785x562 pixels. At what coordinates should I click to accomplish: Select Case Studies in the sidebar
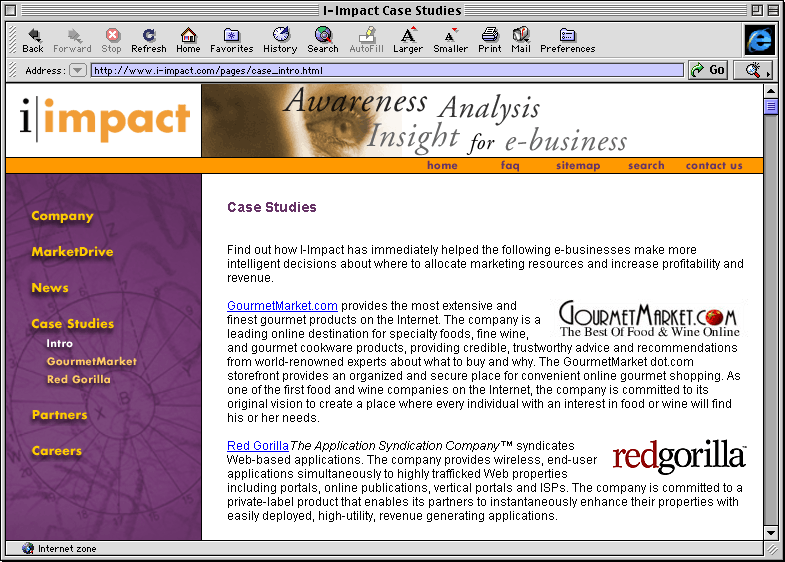coord(73,324)
